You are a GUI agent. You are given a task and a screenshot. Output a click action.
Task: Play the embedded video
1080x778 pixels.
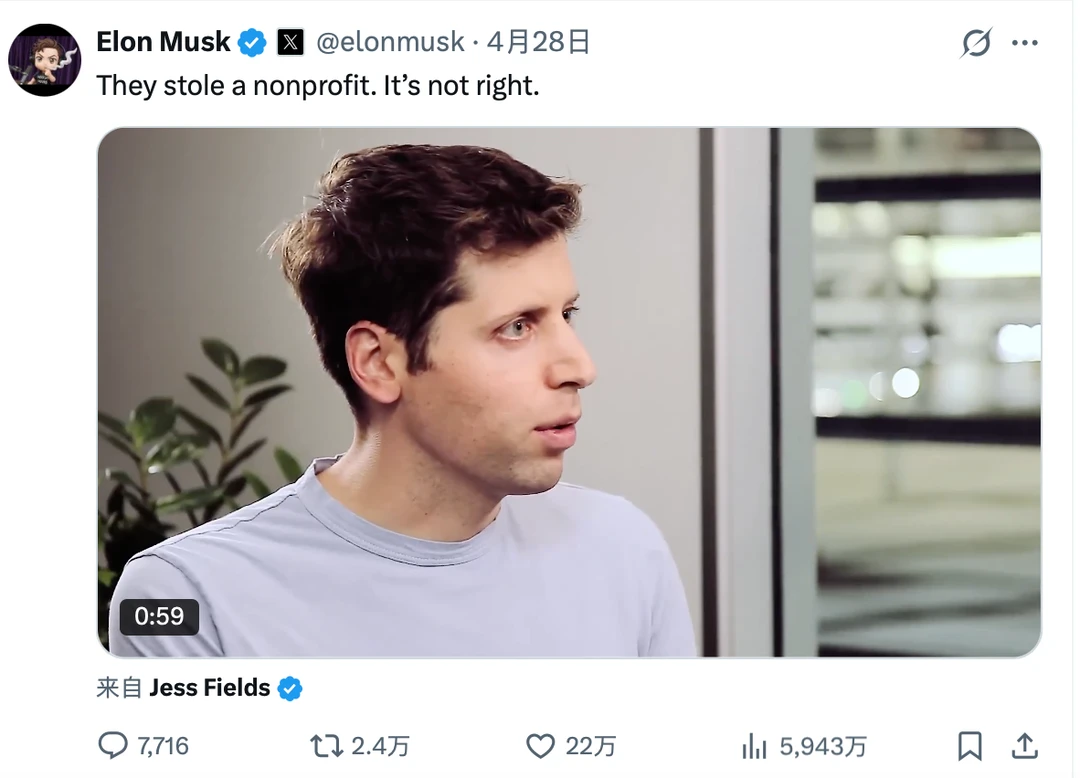pyautogui.click(x=569, y=392)
